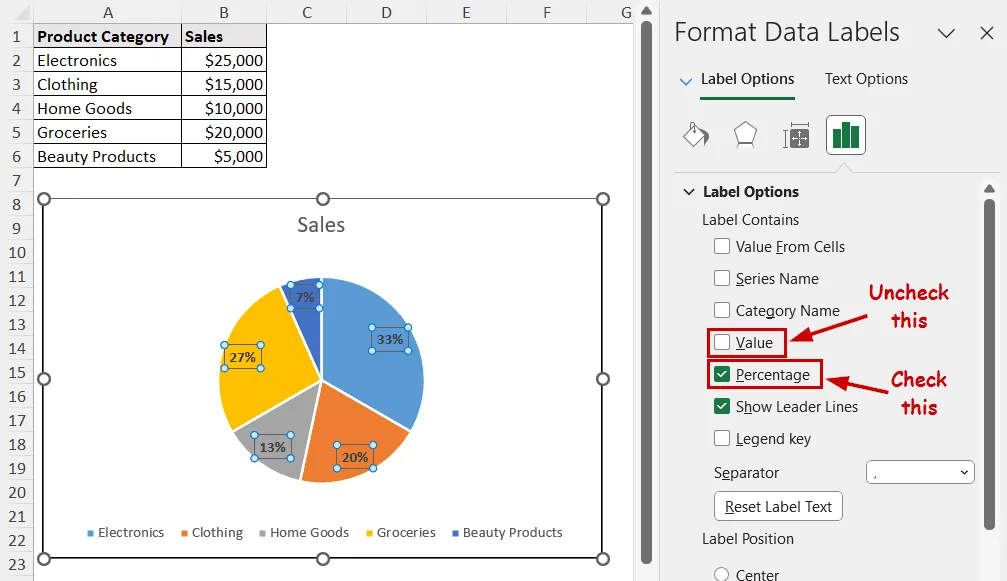Select the Product Category header cell

click(108, 36)
